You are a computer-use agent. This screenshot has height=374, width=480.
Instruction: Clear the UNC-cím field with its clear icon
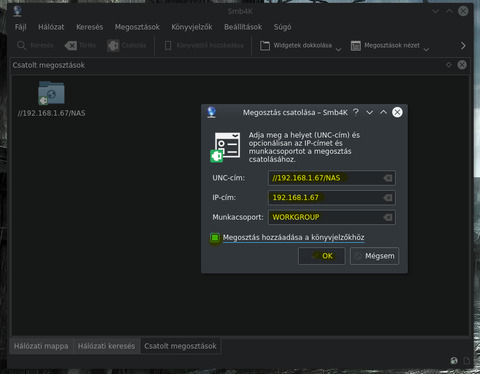(x=388, y=178)
